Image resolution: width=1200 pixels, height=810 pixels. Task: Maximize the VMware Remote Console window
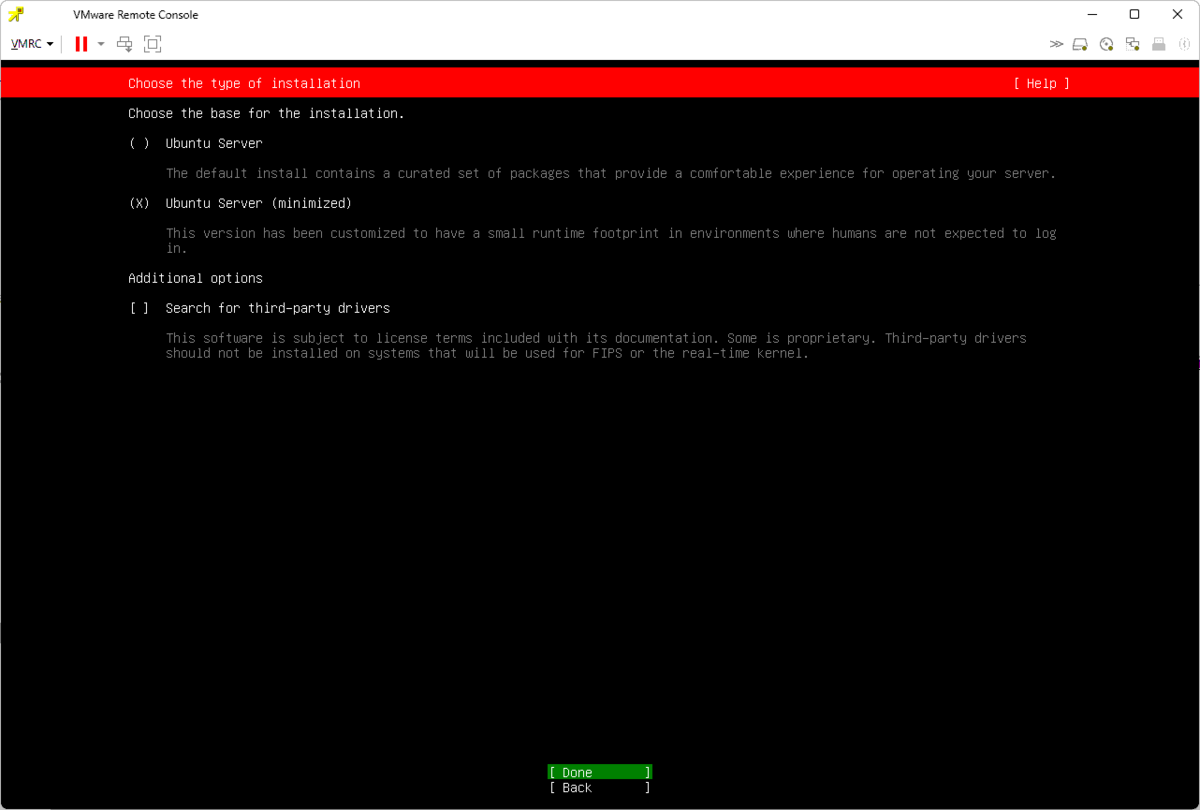[1134, 14]
